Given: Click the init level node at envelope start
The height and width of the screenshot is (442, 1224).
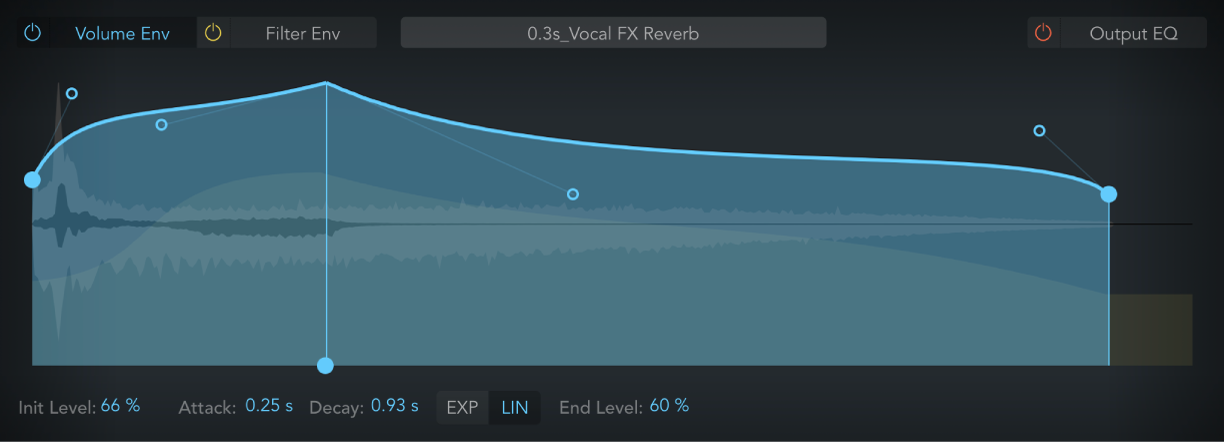Looking at the screenshot, I should (33, 180).
